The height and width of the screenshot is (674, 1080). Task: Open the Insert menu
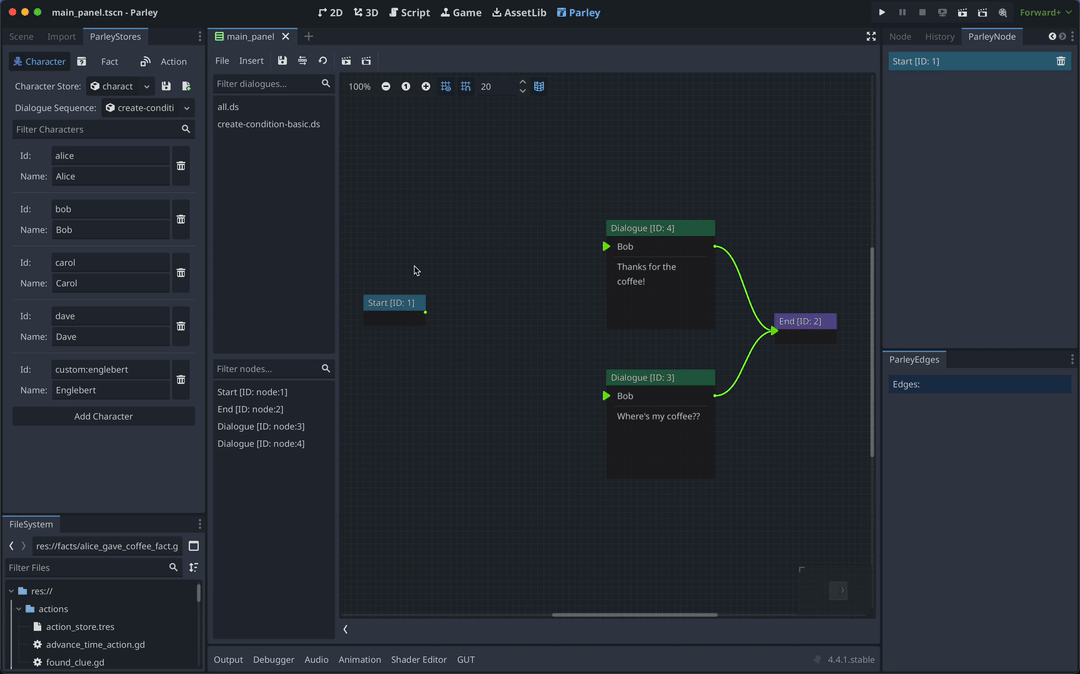[251, 60]
